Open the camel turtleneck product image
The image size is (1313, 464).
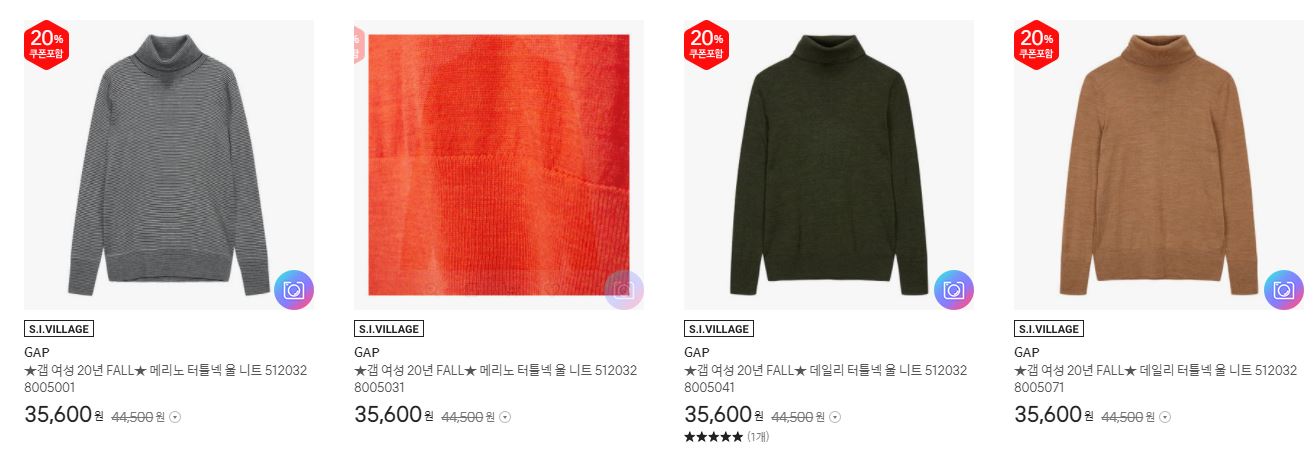click(1159, 165)
